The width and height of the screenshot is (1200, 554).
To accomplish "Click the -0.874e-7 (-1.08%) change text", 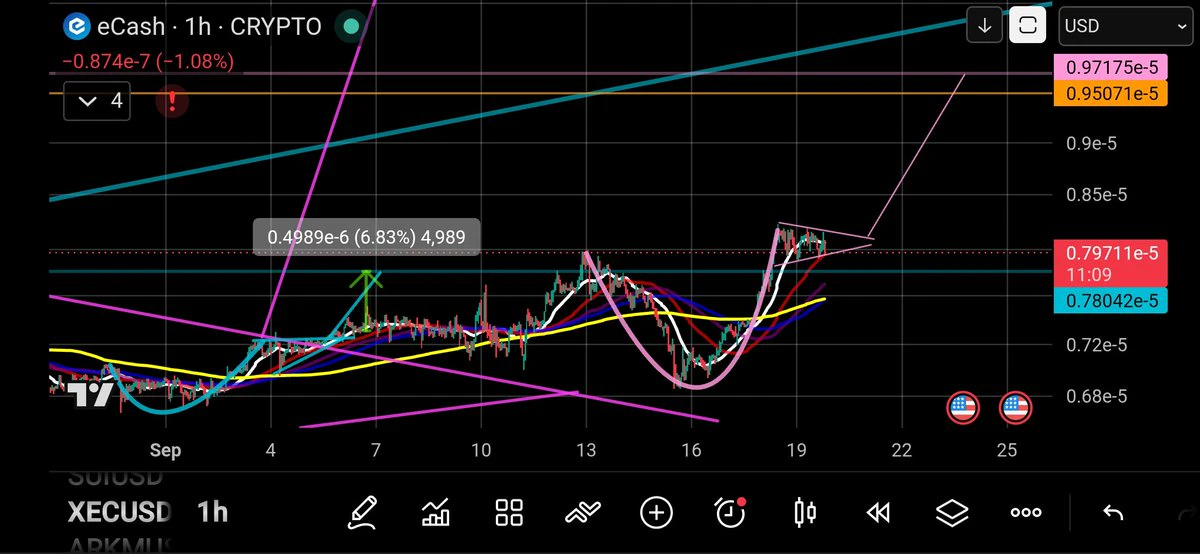I will pyautogui.click(x=148, y=62).
